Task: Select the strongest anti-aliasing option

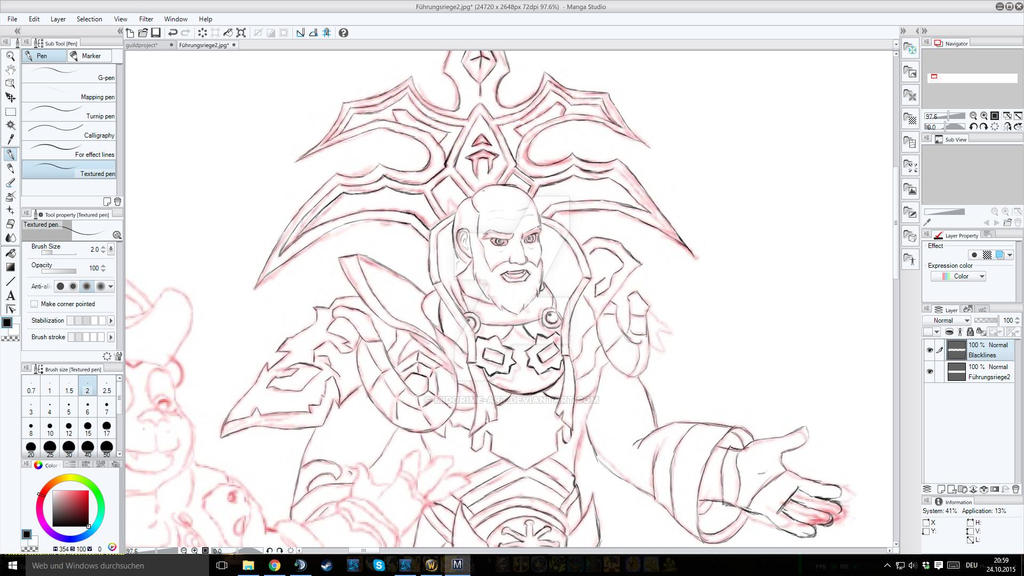Action: click(100, 286)
